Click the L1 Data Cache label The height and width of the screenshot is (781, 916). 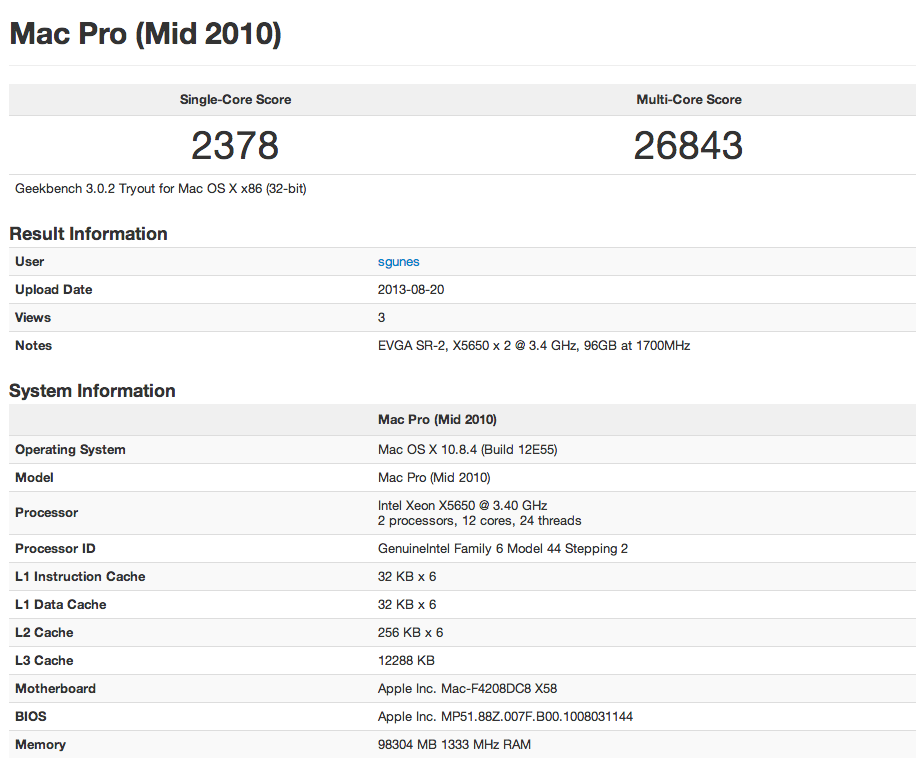pos(61,605)
